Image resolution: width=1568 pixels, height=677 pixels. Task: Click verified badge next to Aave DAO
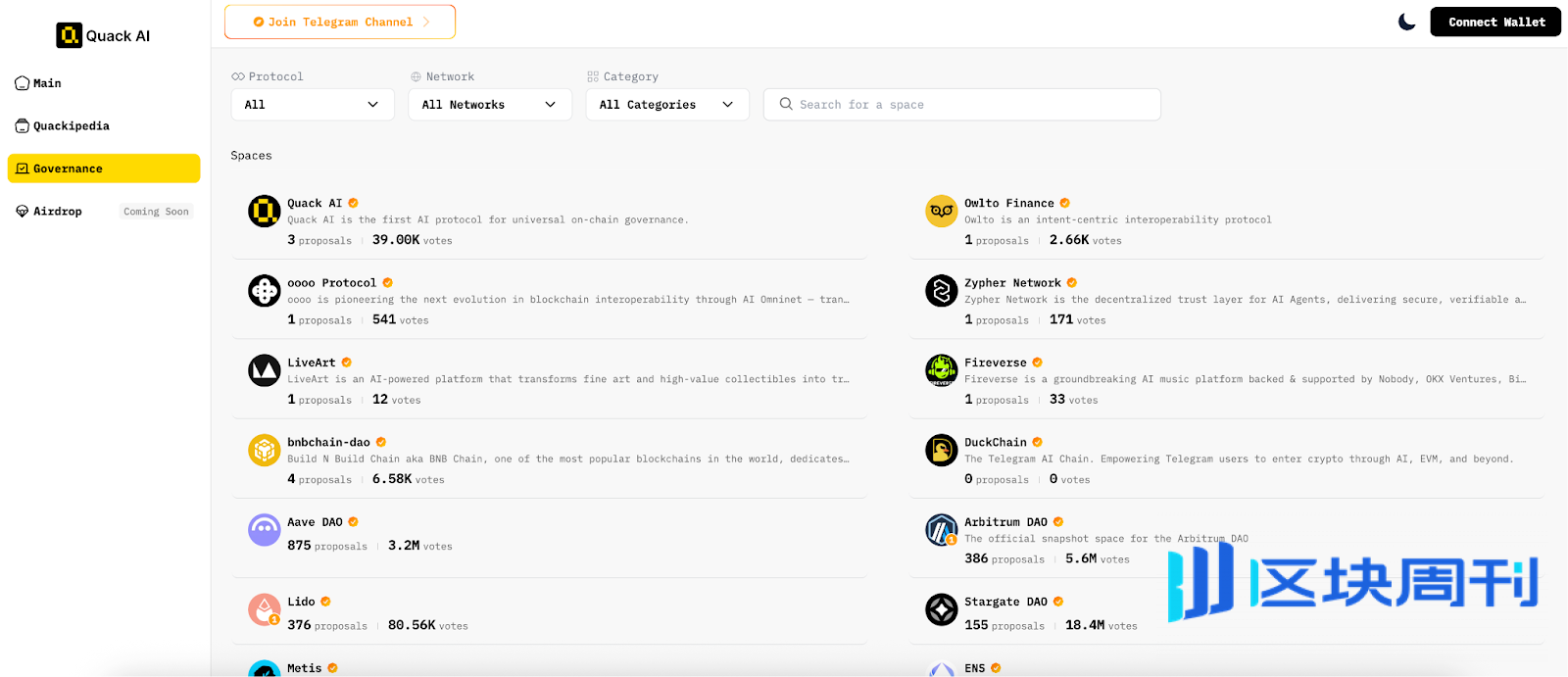353,522
